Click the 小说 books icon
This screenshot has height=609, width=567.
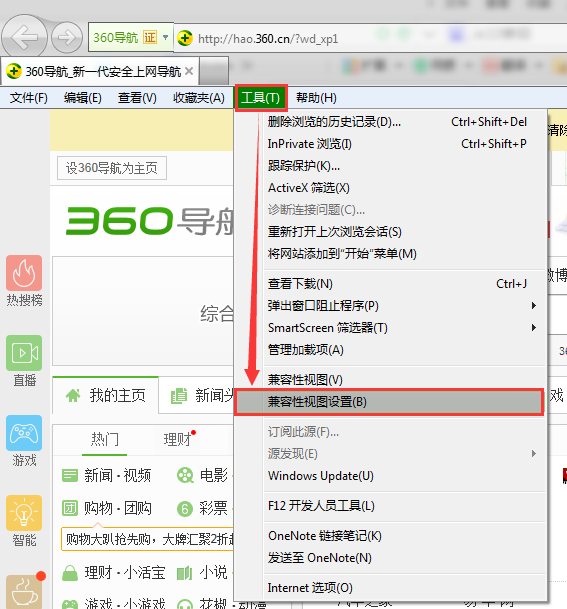click(184, 573)
